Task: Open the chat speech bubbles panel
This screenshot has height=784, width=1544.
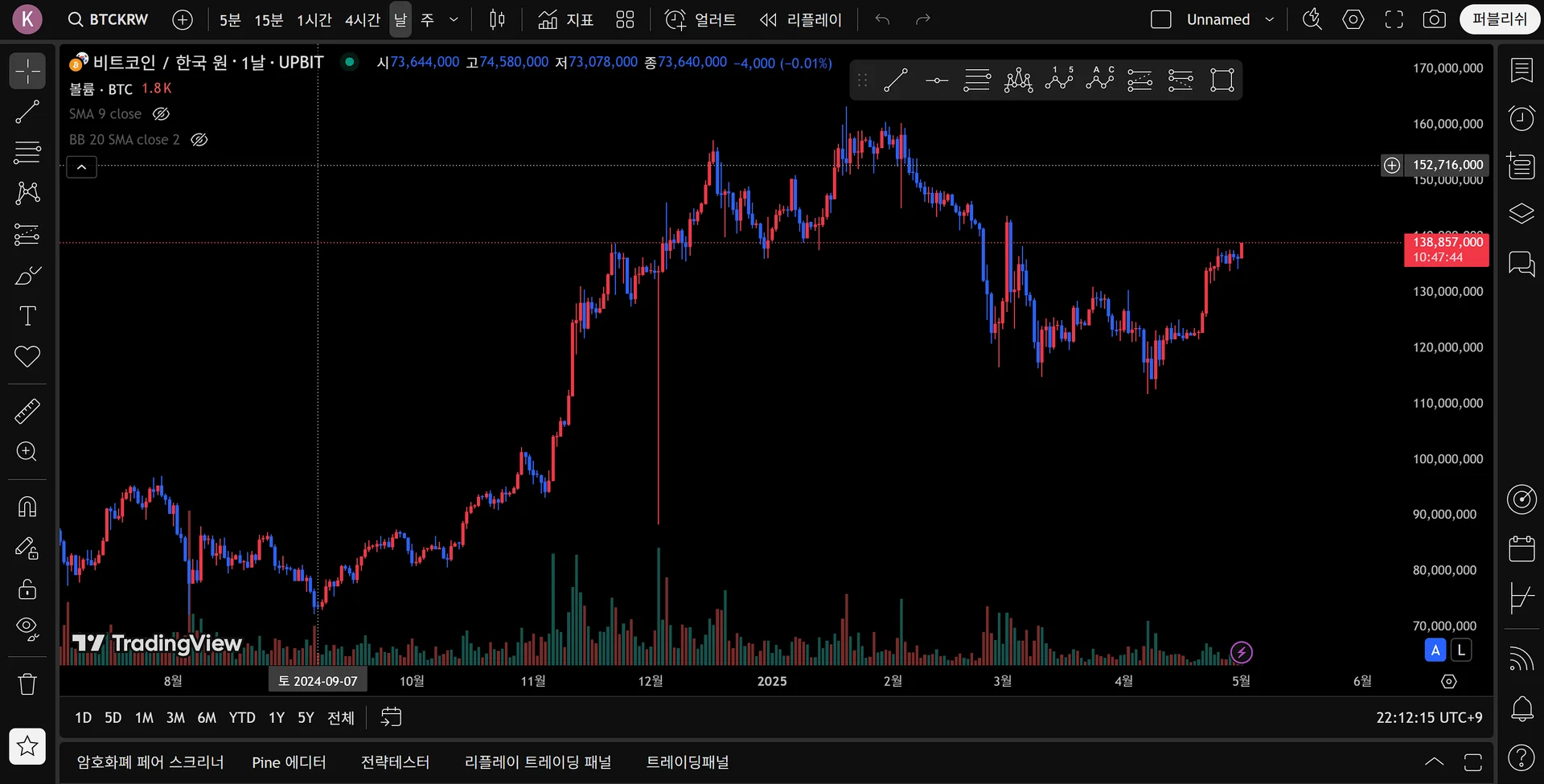Action: click(x=1521, y=263)
